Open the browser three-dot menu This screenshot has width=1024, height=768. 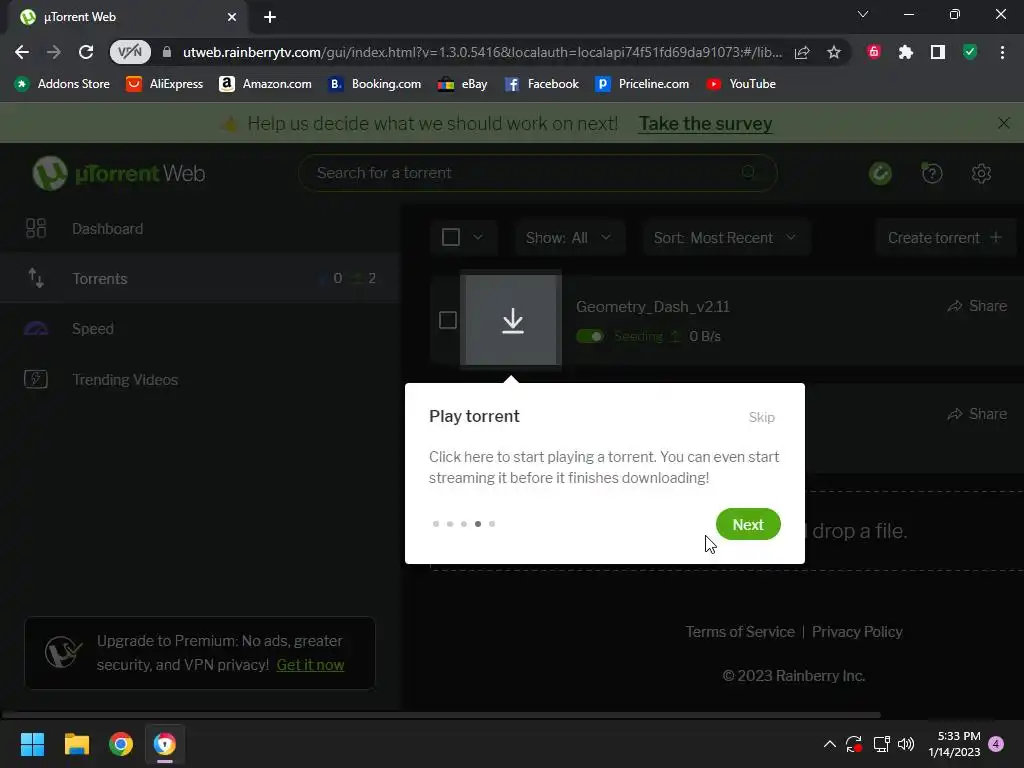(x=1002, y=52)
